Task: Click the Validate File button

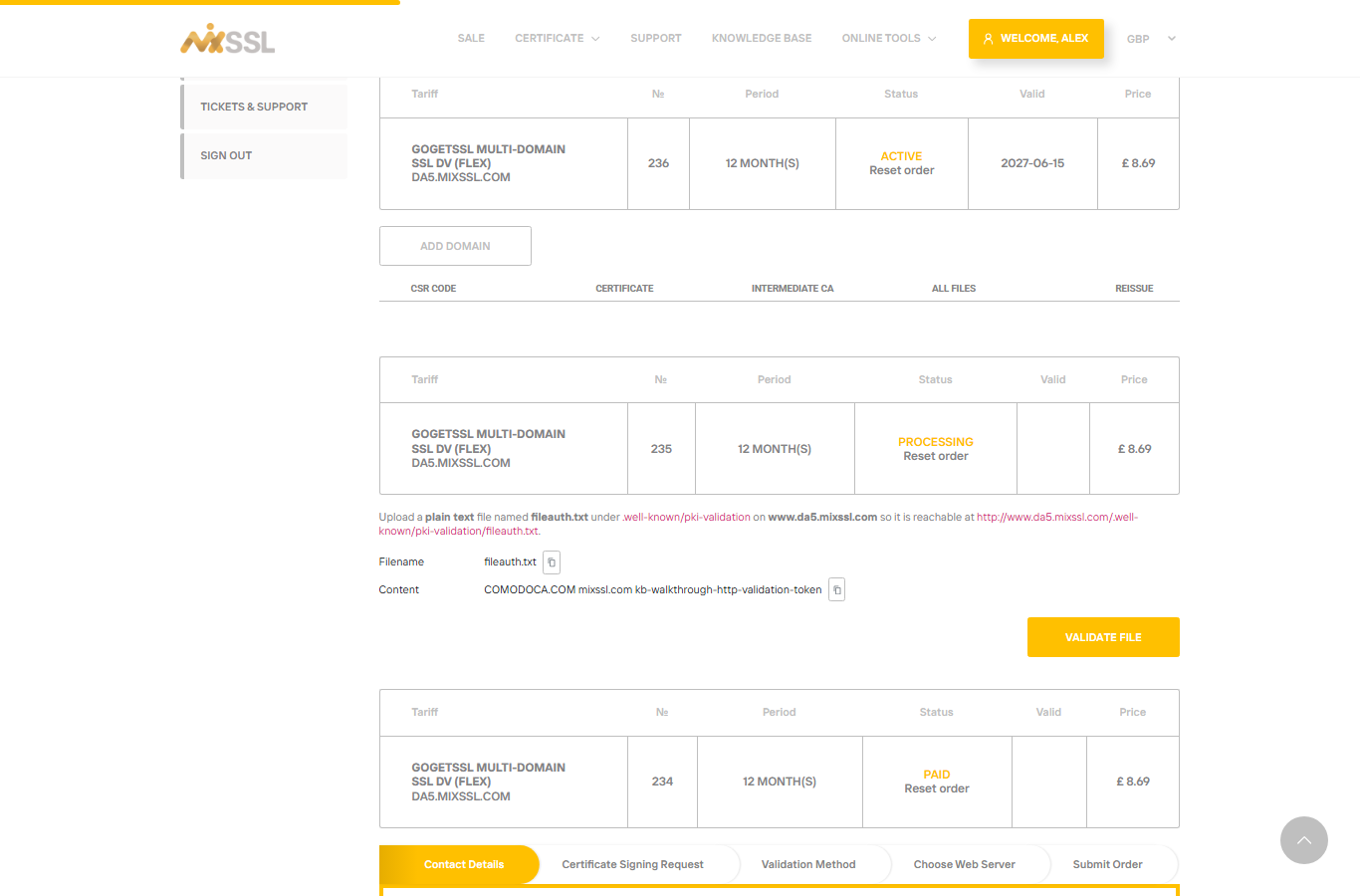Action: 1103,637
